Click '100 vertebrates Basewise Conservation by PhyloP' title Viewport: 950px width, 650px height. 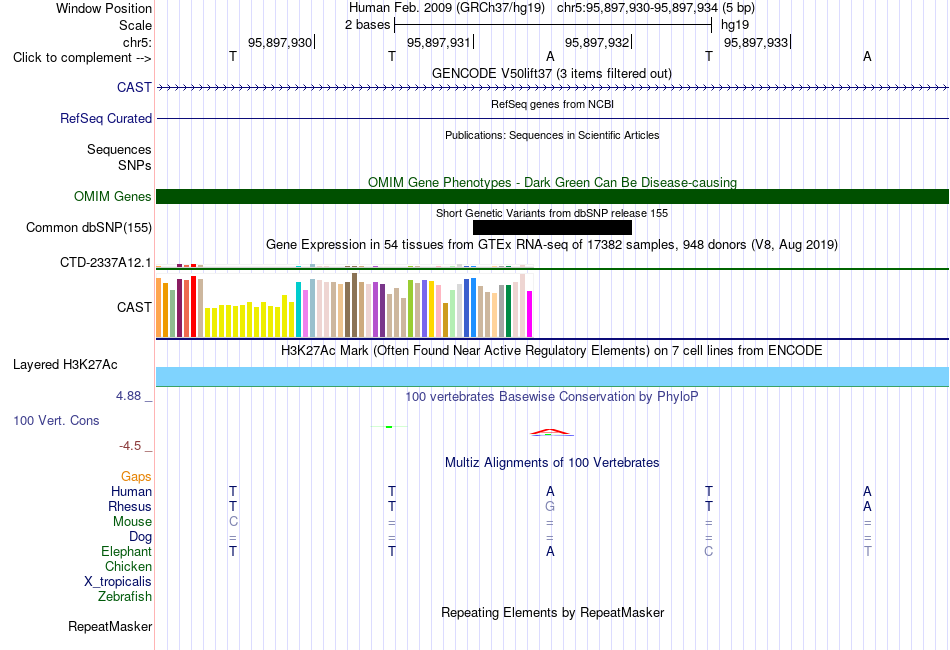click(x=551, y=397)
